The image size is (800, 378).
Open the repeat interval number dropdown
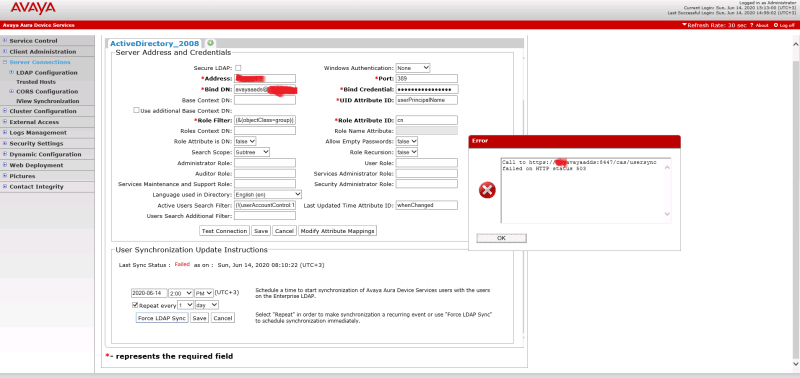pyautogui.click(x=185, y=305)
